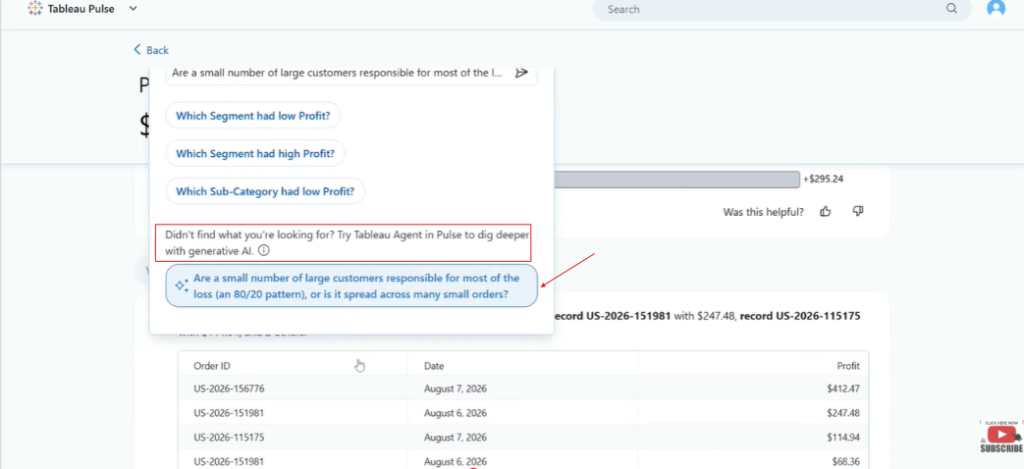Send the question with the arrow icon
Viewport: 1024px width, 469px height.
click(x=521, y=73)
